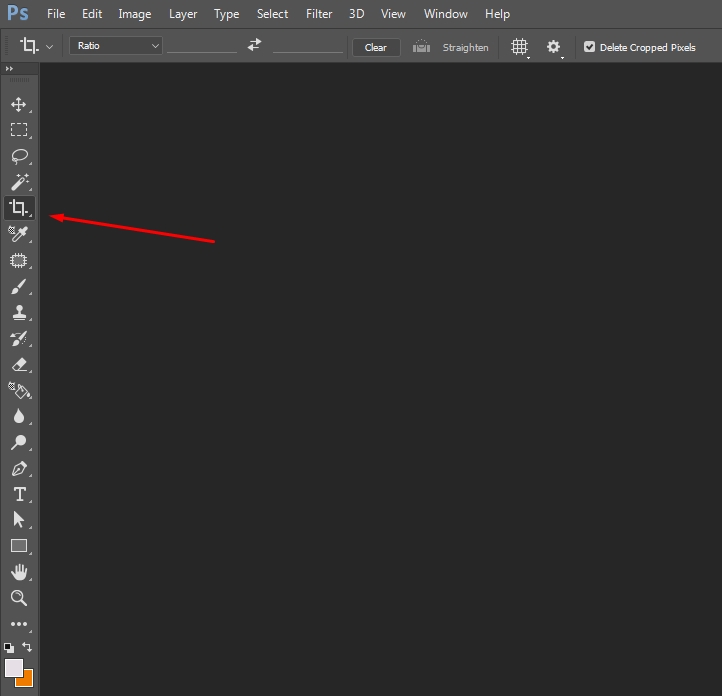The width and height of the screenshot is (722, 696).
Task: Click the Photoshop Ps logo
Action: coord(18,13)
